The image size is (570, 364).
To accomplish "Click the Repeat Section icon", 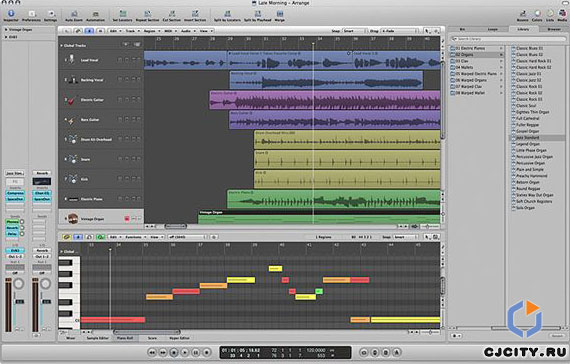I will (147, 15).
